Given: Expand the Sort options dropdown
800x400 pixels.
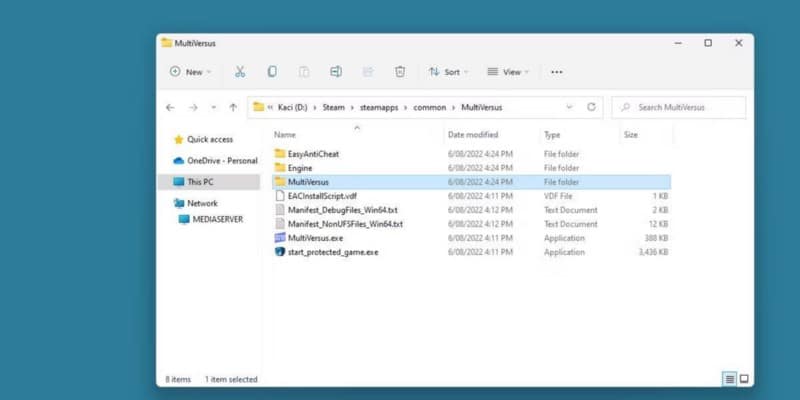Looking at the screenshot, I should tap(448, 72).
